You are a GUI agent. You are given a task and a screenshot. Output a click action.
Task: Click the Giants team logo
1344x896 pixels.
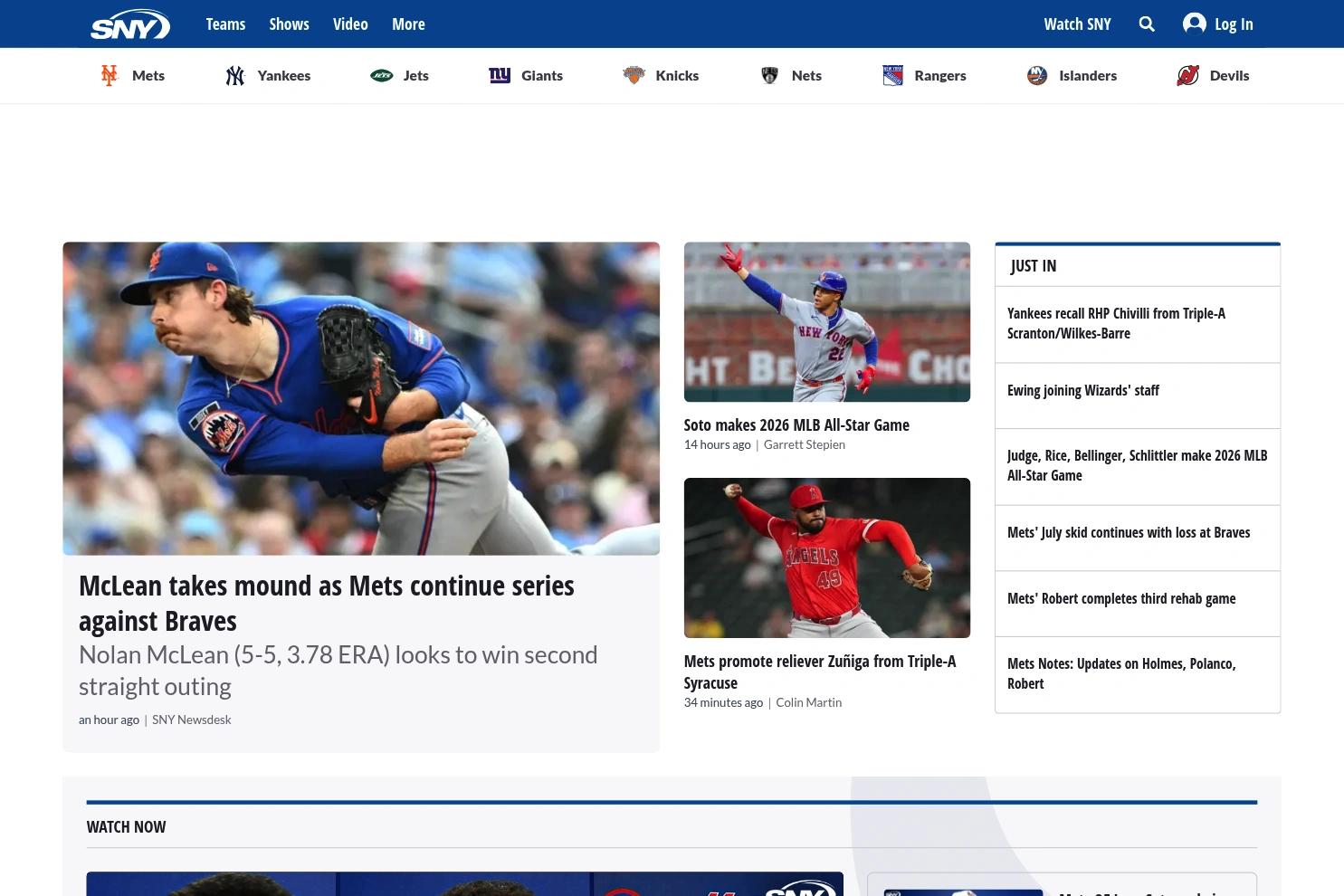[x=500, y=75]
